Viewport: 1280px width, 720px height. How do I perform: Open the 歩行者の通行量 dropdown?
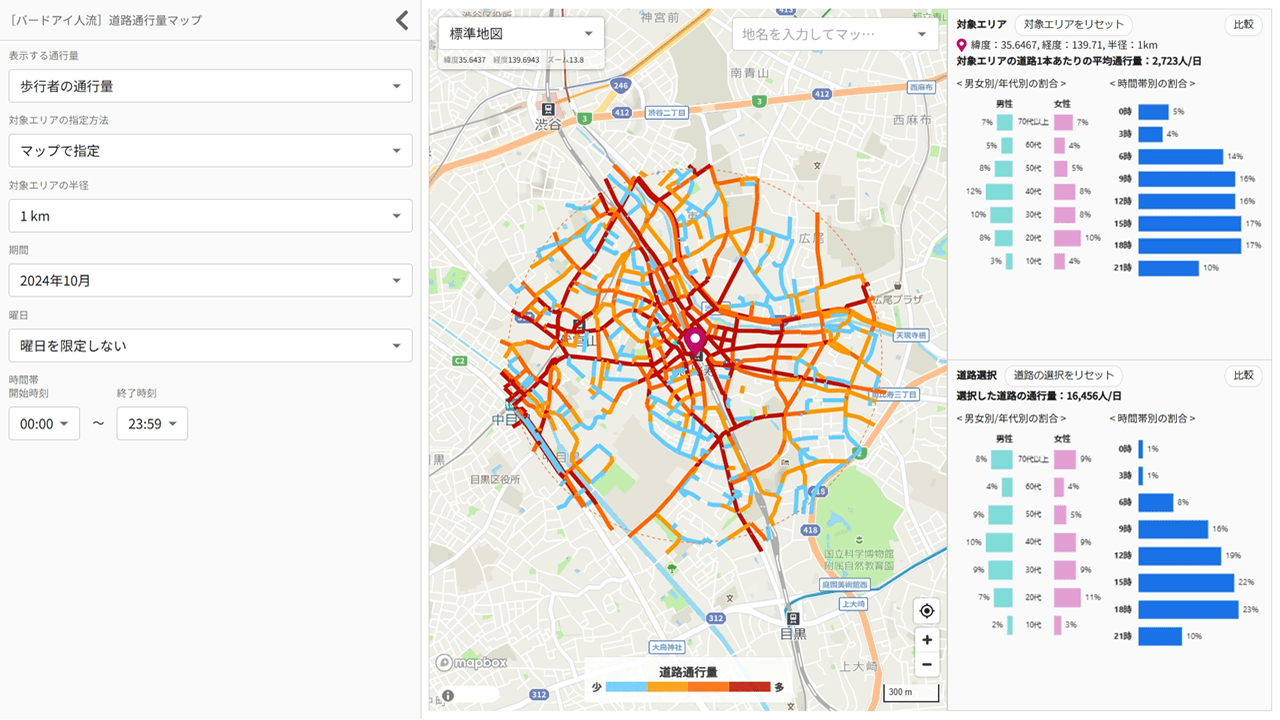point(210,86)
